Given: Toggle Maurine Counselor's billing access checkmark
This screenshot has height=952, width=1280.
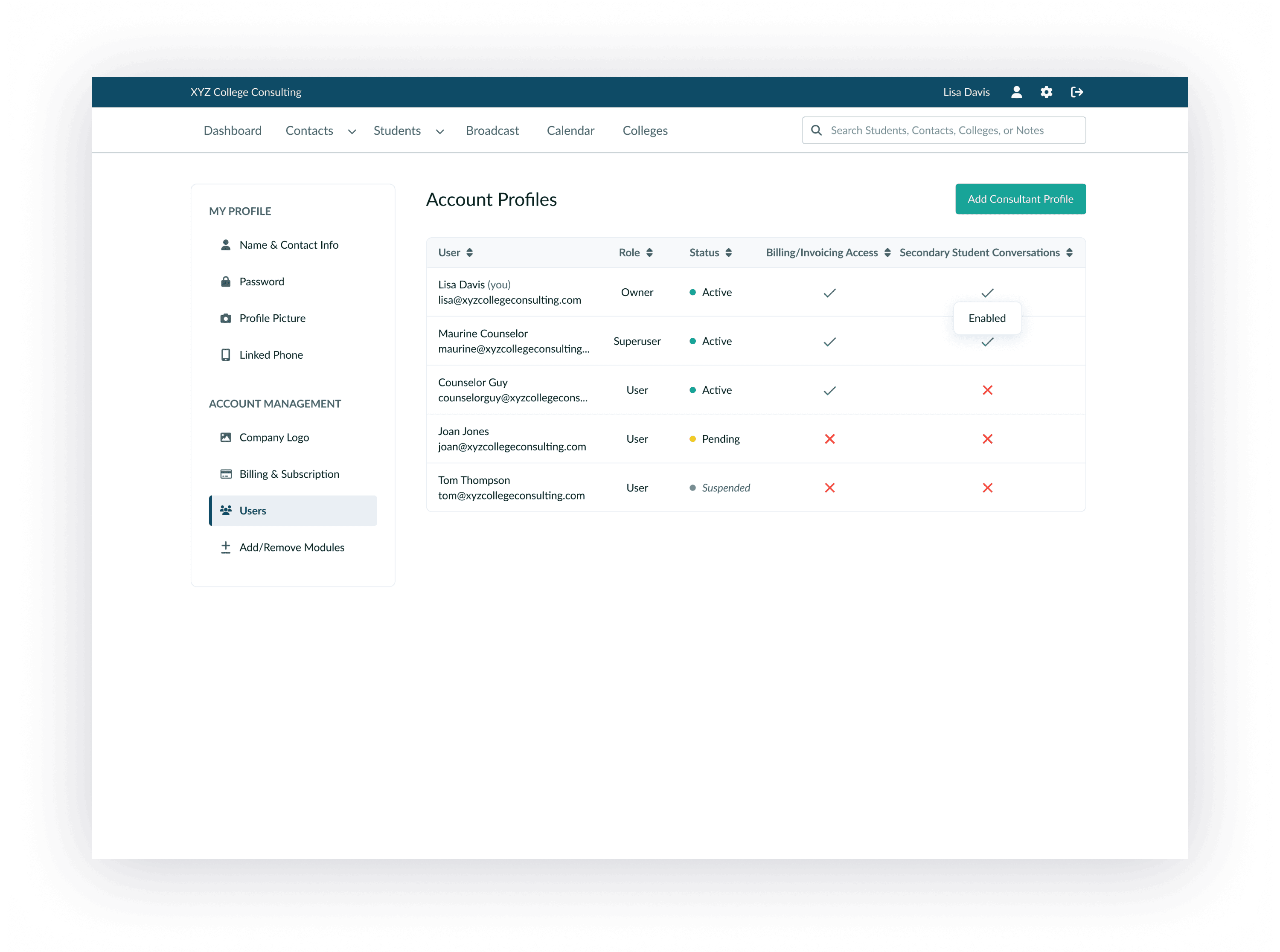Looking at the screenshot, I should (x=829, y=342).
